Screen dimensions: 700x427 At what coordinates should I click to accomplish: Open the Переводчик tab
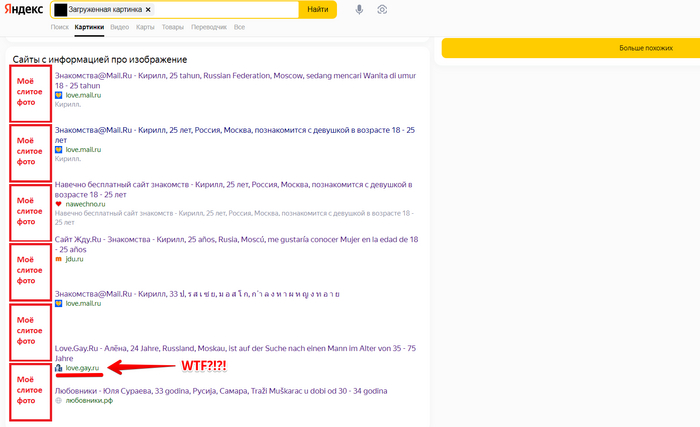[209, 27]
